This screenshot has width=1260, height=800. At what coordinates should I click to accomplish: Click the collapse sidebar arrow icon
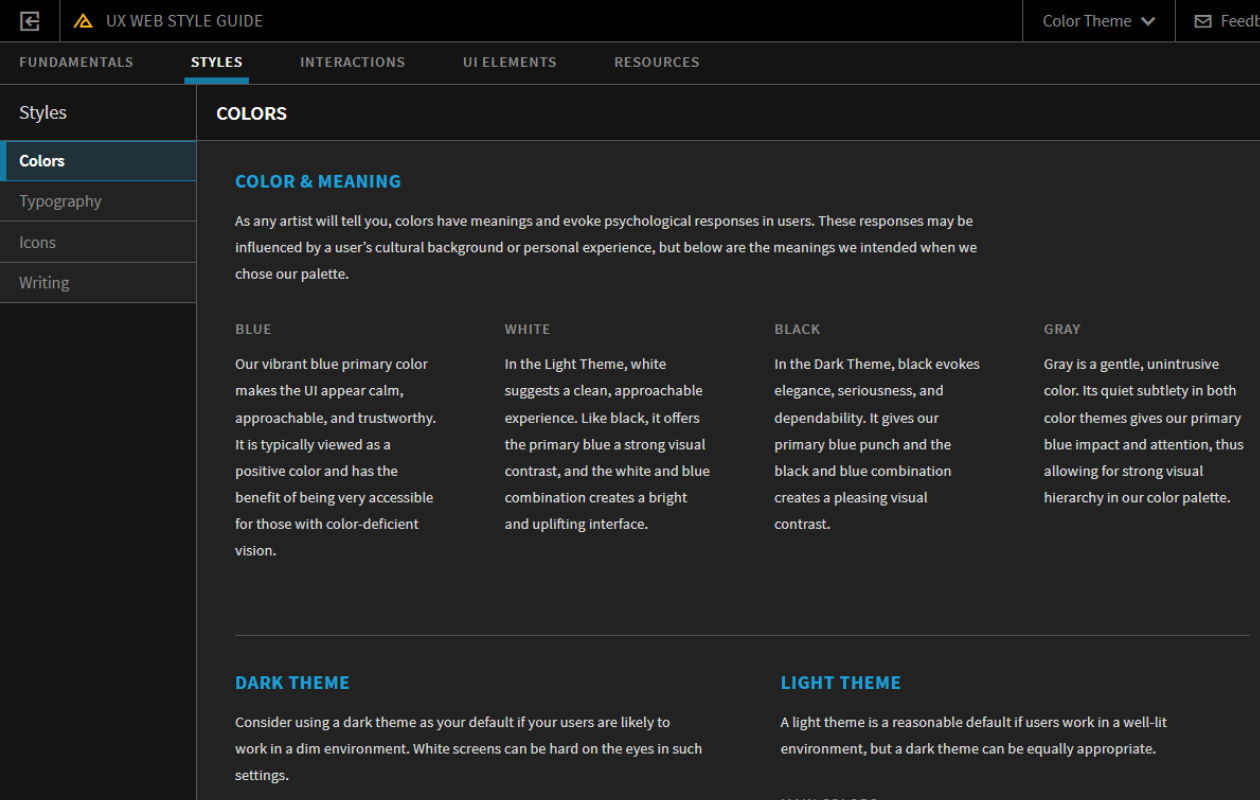tap(30, 21)
